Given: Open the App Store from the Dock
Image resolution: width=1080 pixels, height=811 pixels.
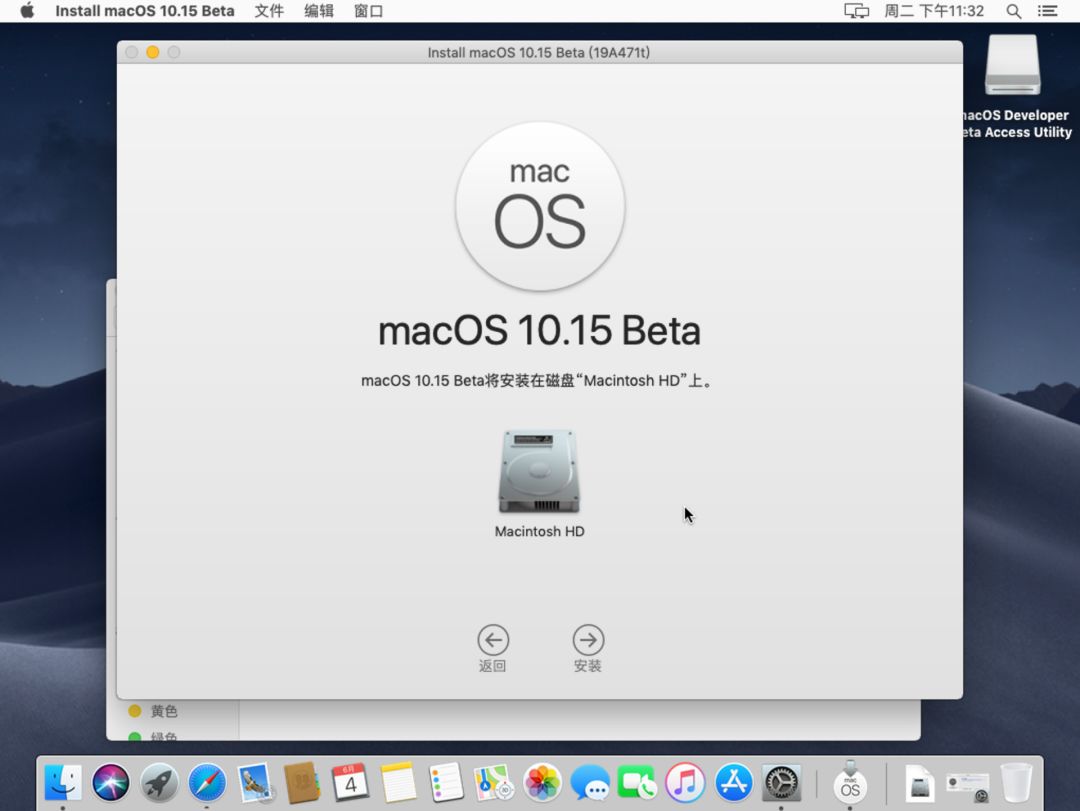Looking at the screenshot, I should 734,783.
